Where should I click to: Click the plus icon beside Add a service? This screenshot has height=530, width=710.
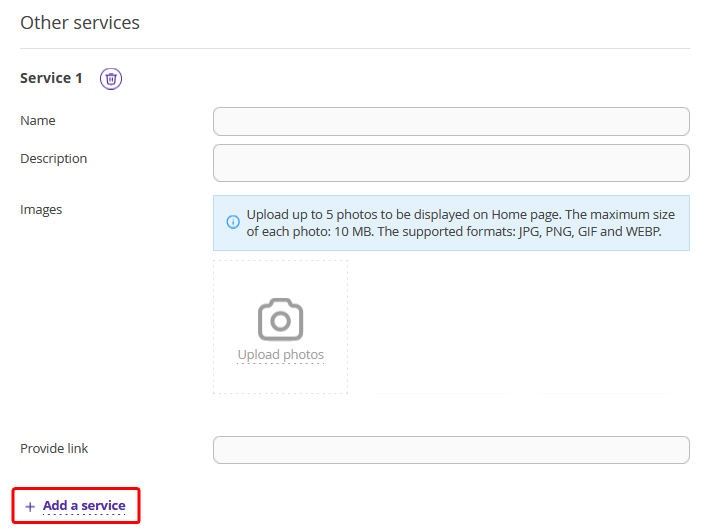[30, 506]
